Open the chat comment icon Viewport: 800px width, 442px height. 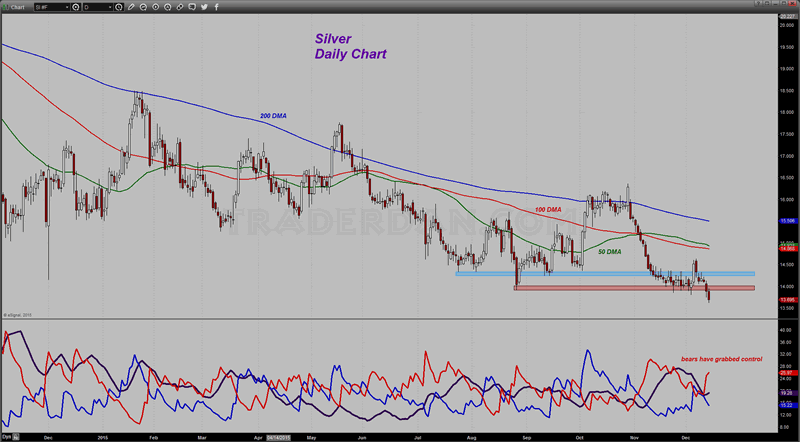pyautogui.click(x=192, y=7)
